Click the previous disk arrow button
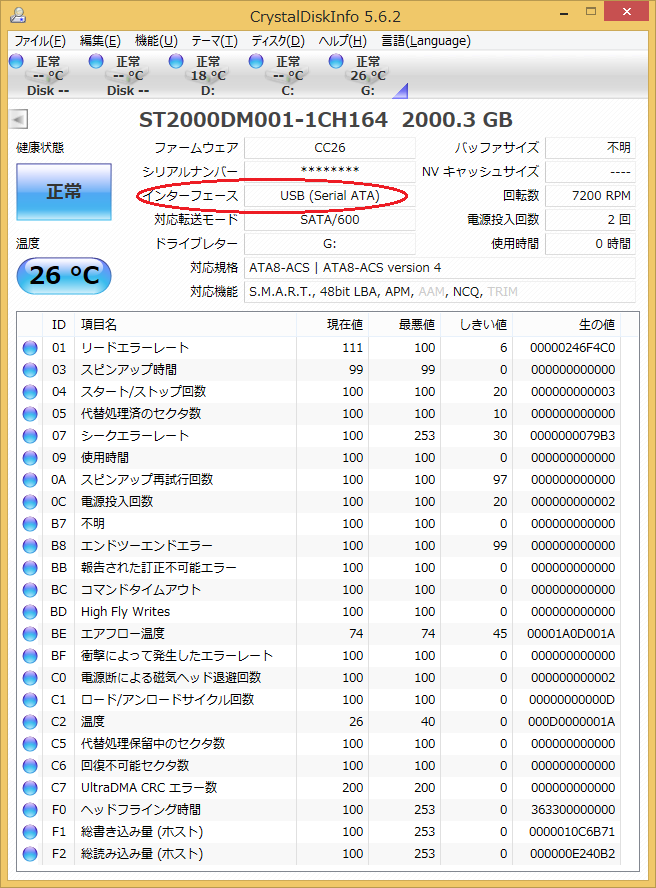This screenshot has width=656, height=888. point(18,119)
